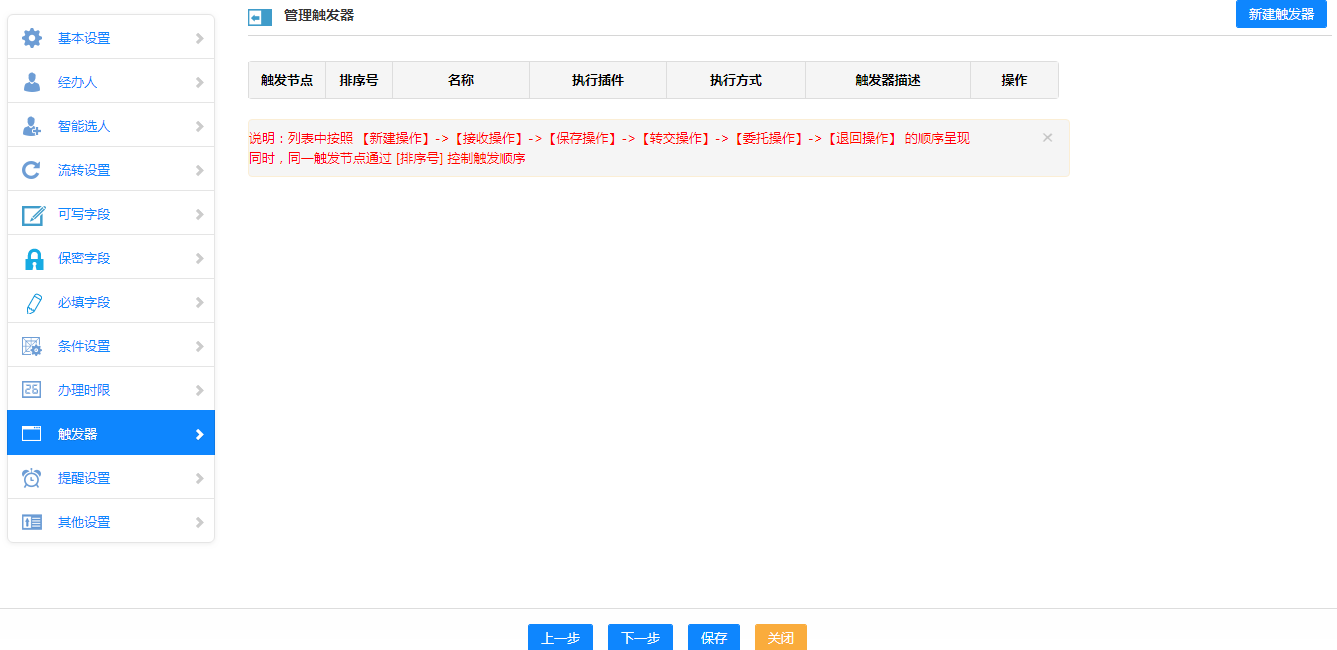Click the 保存 button
This screenshot has height=650, width=1337.
(x=714, y=637)
